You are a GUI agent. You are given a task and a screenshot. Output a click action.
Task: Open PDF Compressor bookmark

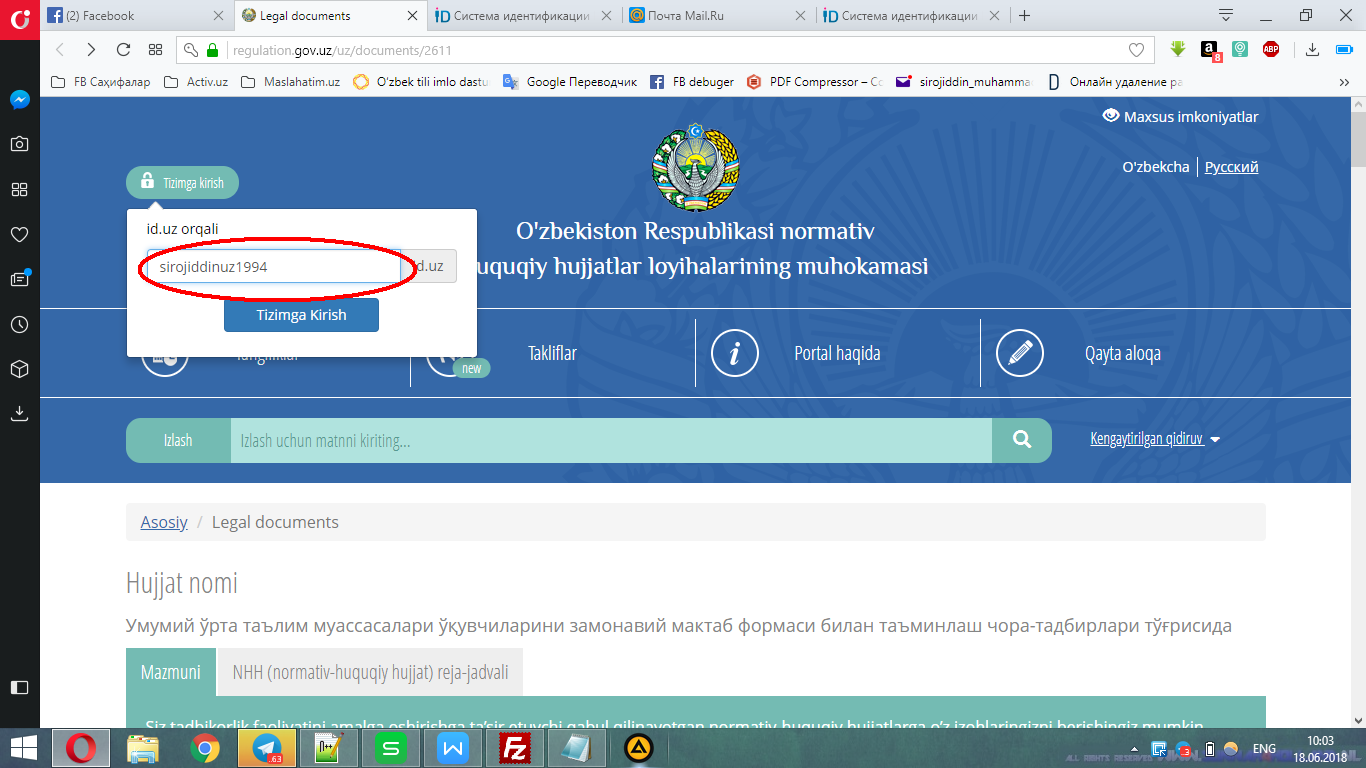[814, 82]
